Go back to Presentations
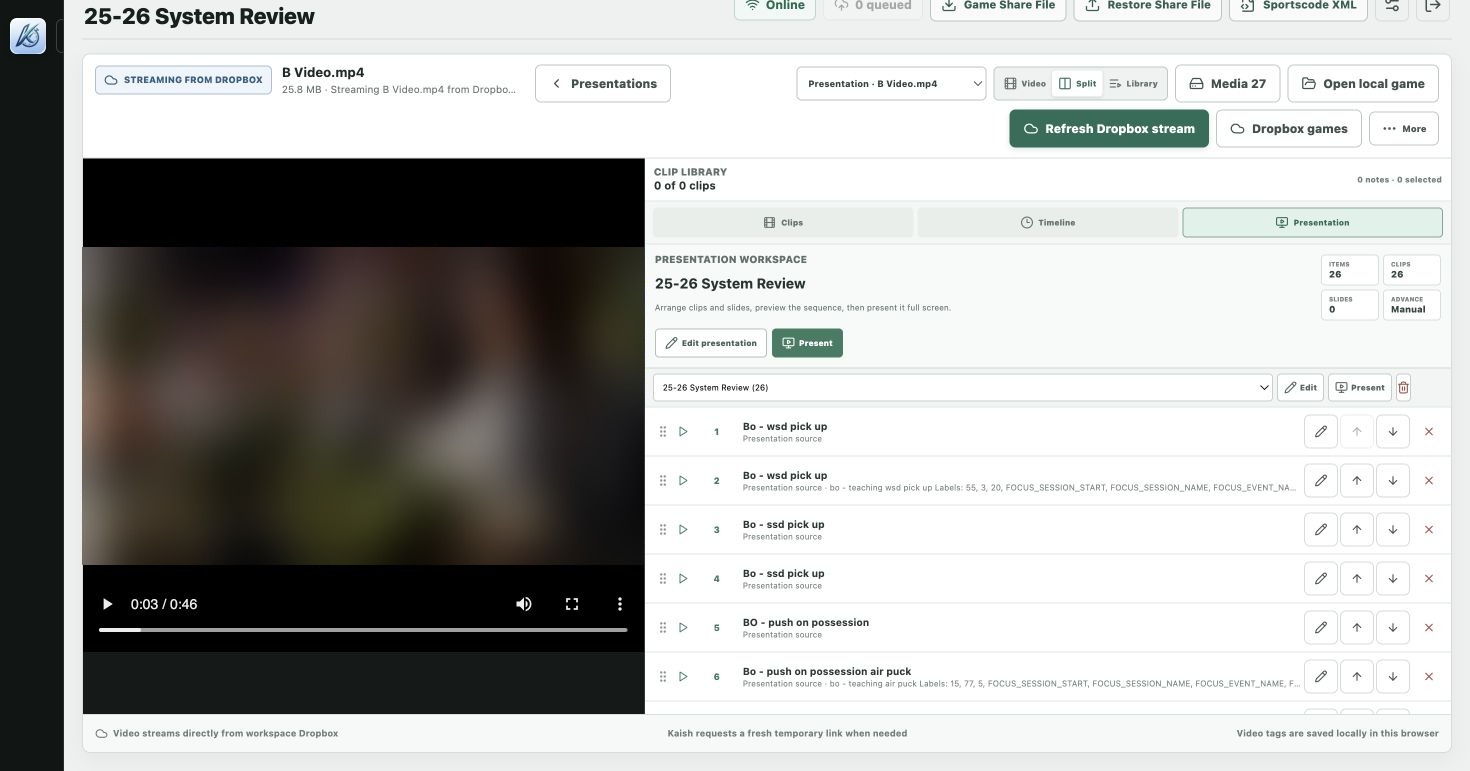 coord(603,84)
